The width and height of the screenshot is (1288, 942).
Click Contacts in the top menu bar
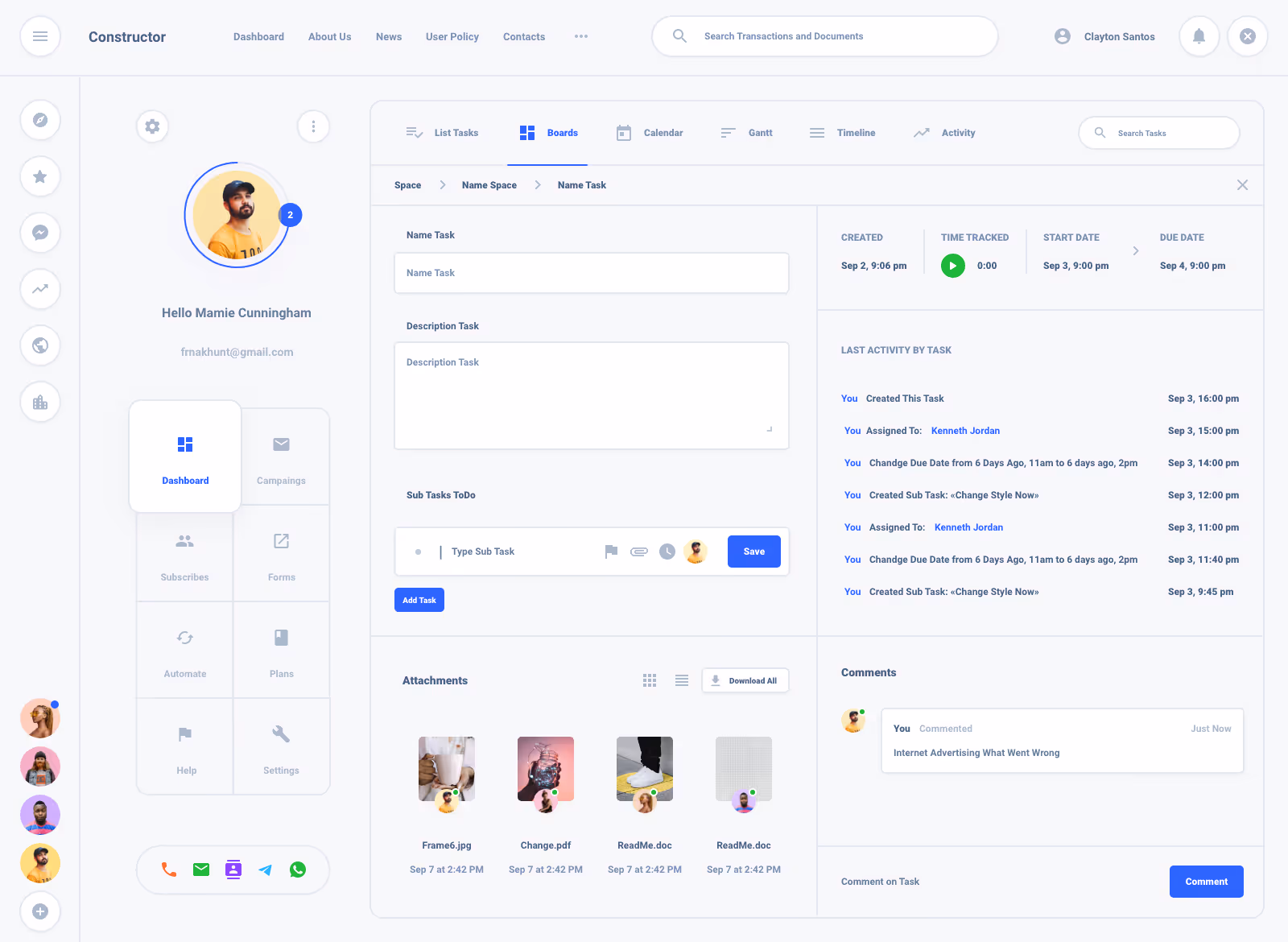click(523, 36)
